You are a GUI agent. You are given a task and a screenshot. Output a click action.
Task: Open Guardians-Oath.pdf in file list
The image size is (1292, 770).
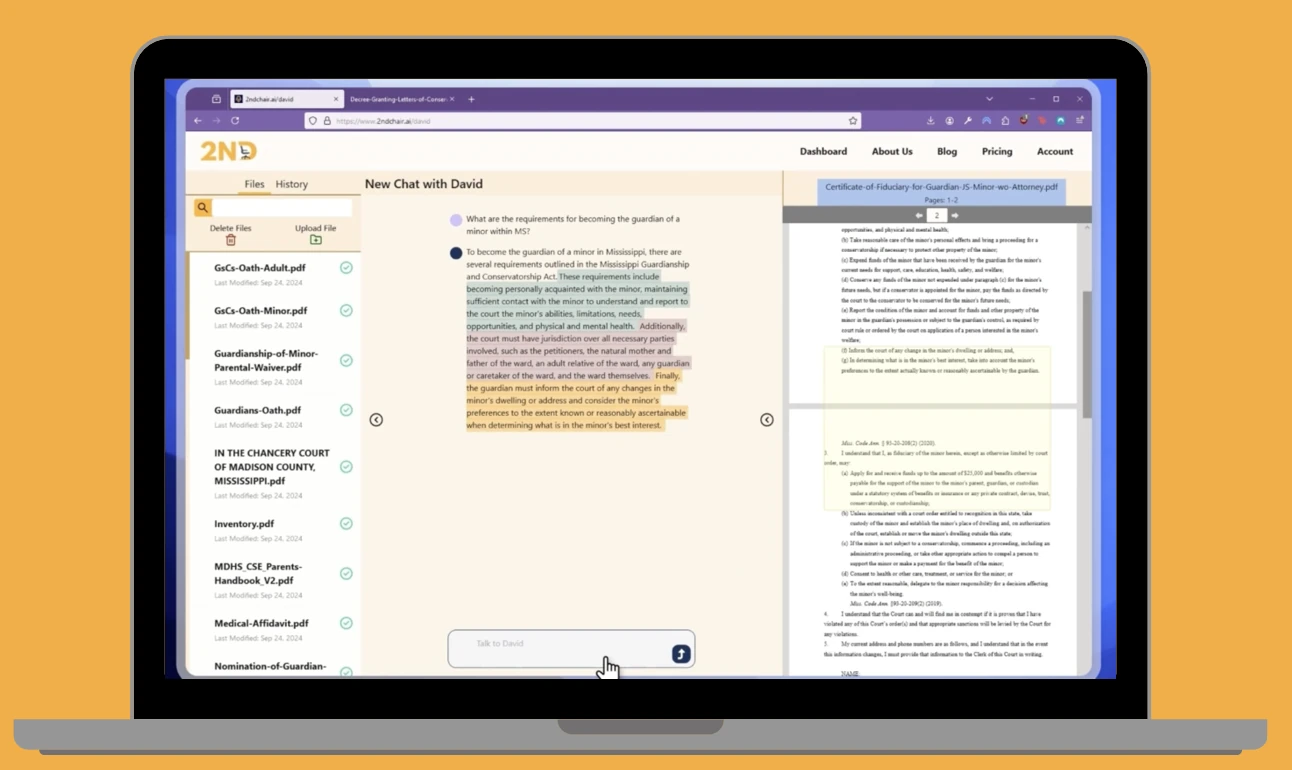click(x=257, y=410)
